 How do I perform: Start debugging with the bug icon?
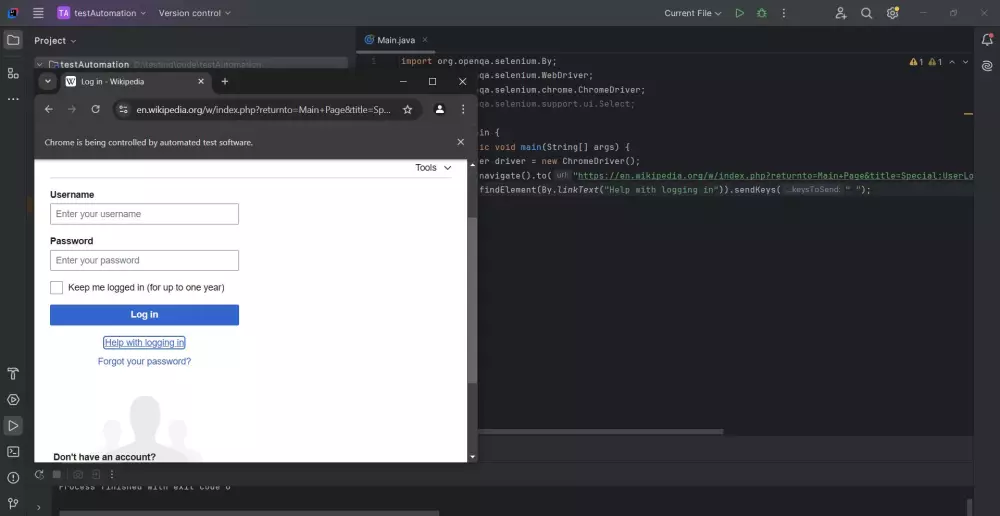pyautogui.click(x=761, y=13)
